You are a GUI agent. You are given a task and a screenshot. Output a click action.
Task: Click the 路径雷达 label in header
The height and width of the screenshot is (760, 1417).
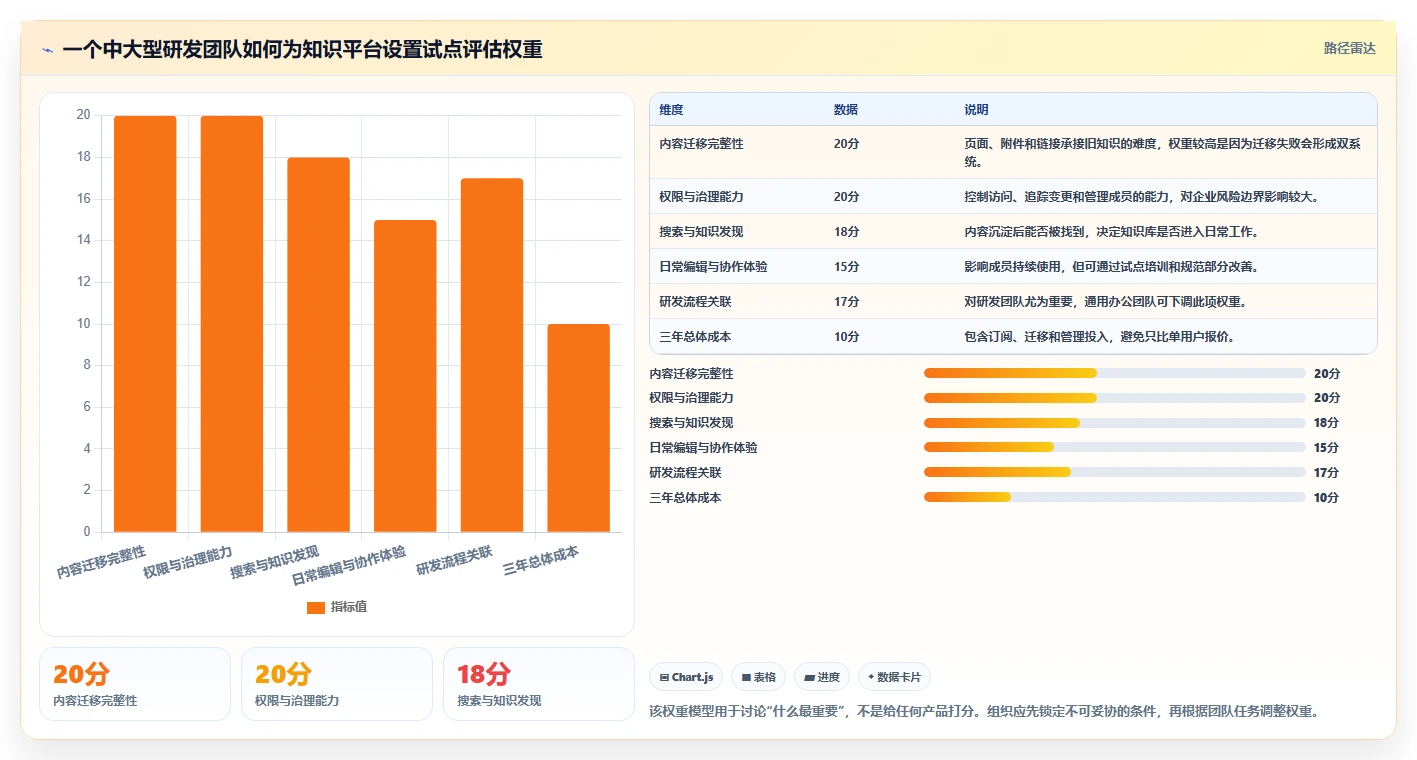[1349, 48]
